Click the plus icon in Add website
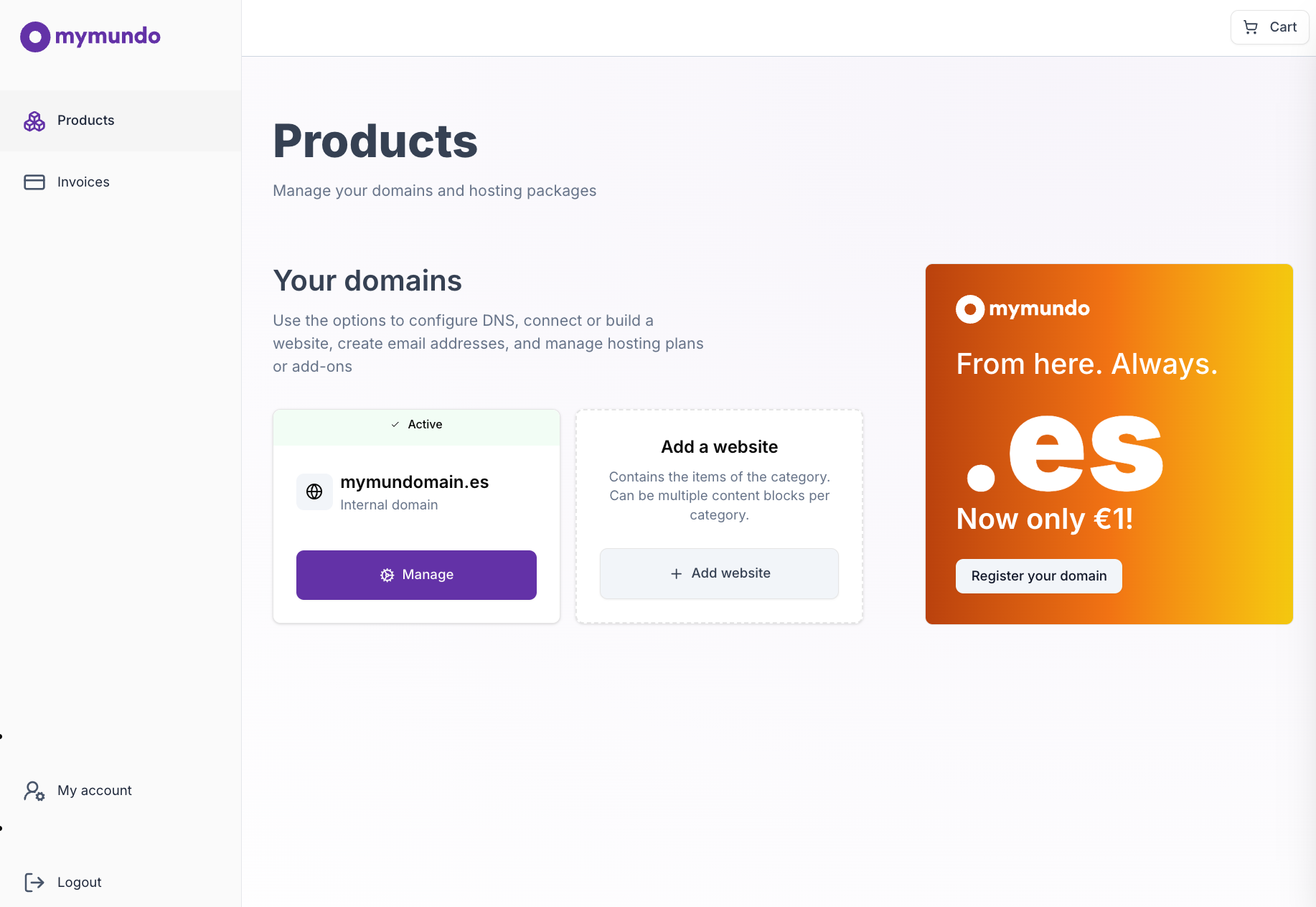The width and height of the screenshot is (1316, 907). pos(675,573)
